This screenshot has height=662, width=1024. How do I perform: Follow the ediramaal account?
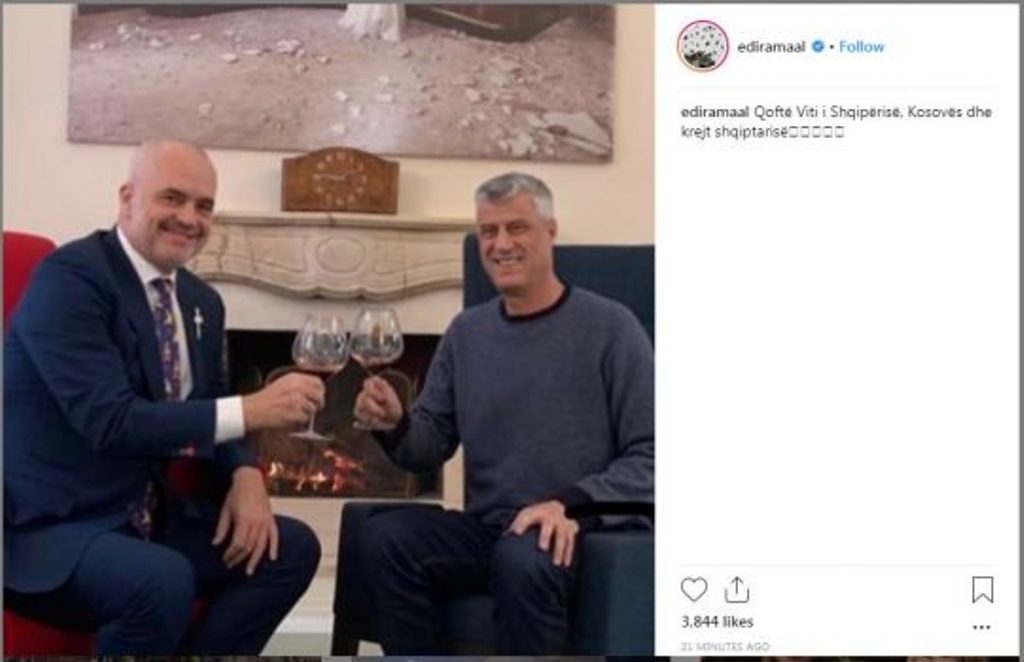click(861, 46)
